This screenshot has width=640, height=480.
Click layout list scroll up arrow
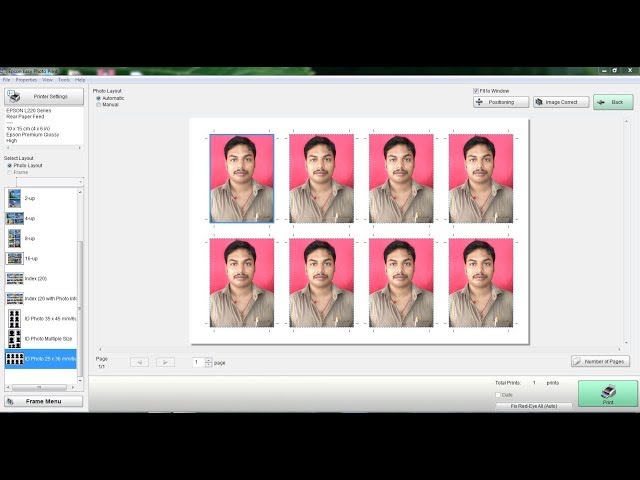pyautogui.click(x=80, y=192)
